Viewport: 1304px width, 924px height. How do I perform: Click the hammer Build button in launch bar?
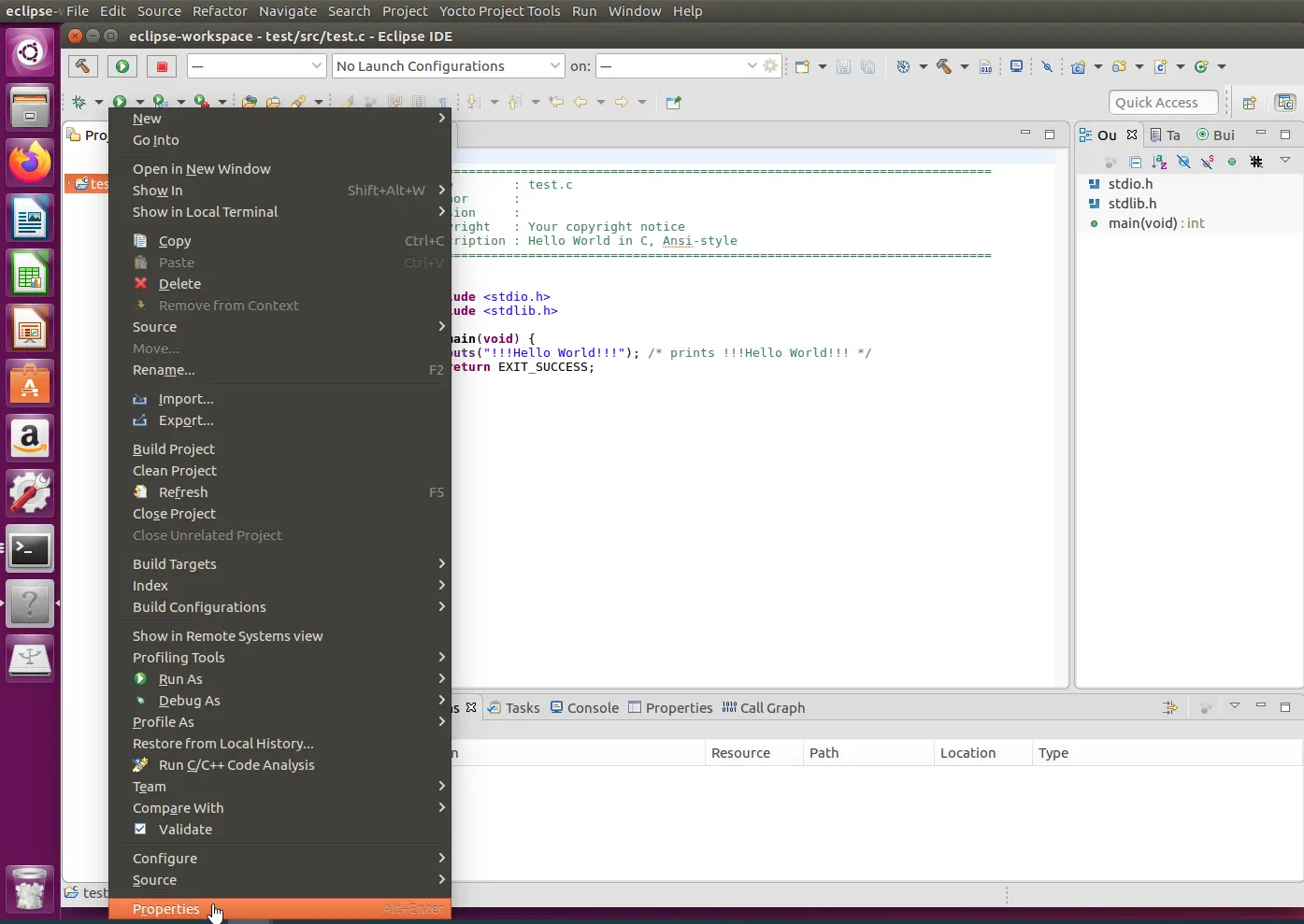pos(82,66)
